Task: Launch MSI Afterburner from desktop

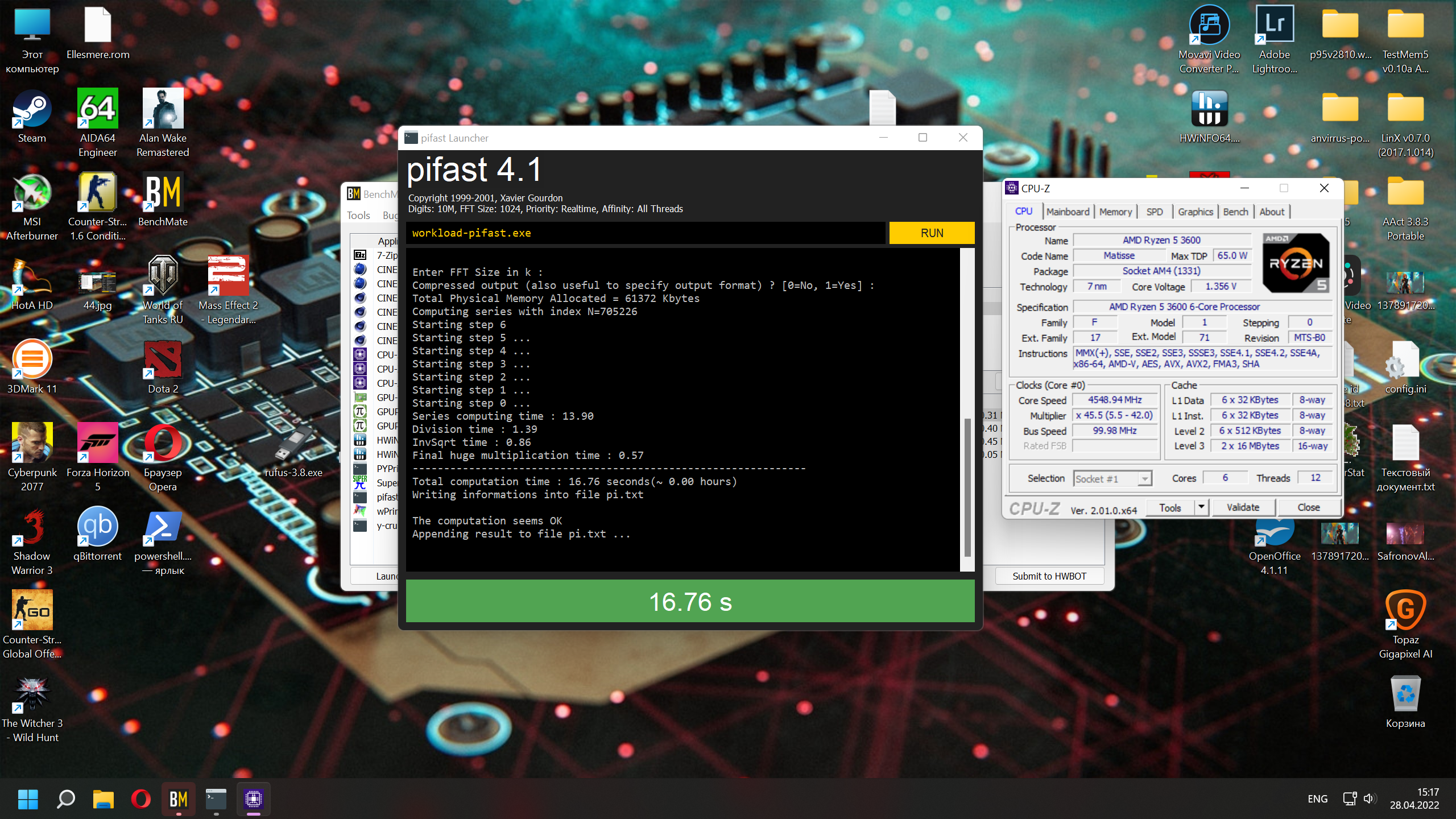Action: (32, 206)
